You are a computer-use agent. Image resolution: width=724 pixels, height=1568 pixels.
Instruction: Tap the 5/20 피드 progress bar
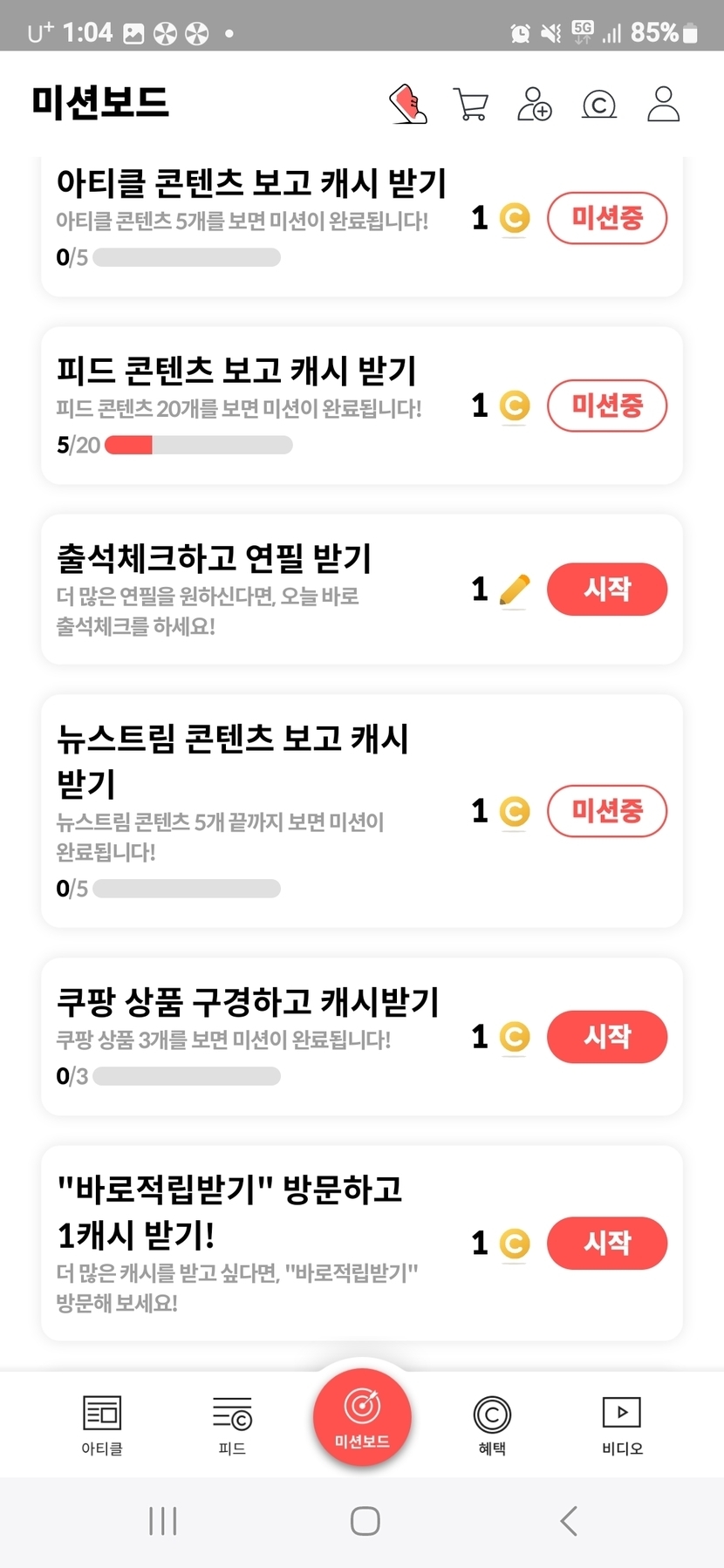[199, 446]
